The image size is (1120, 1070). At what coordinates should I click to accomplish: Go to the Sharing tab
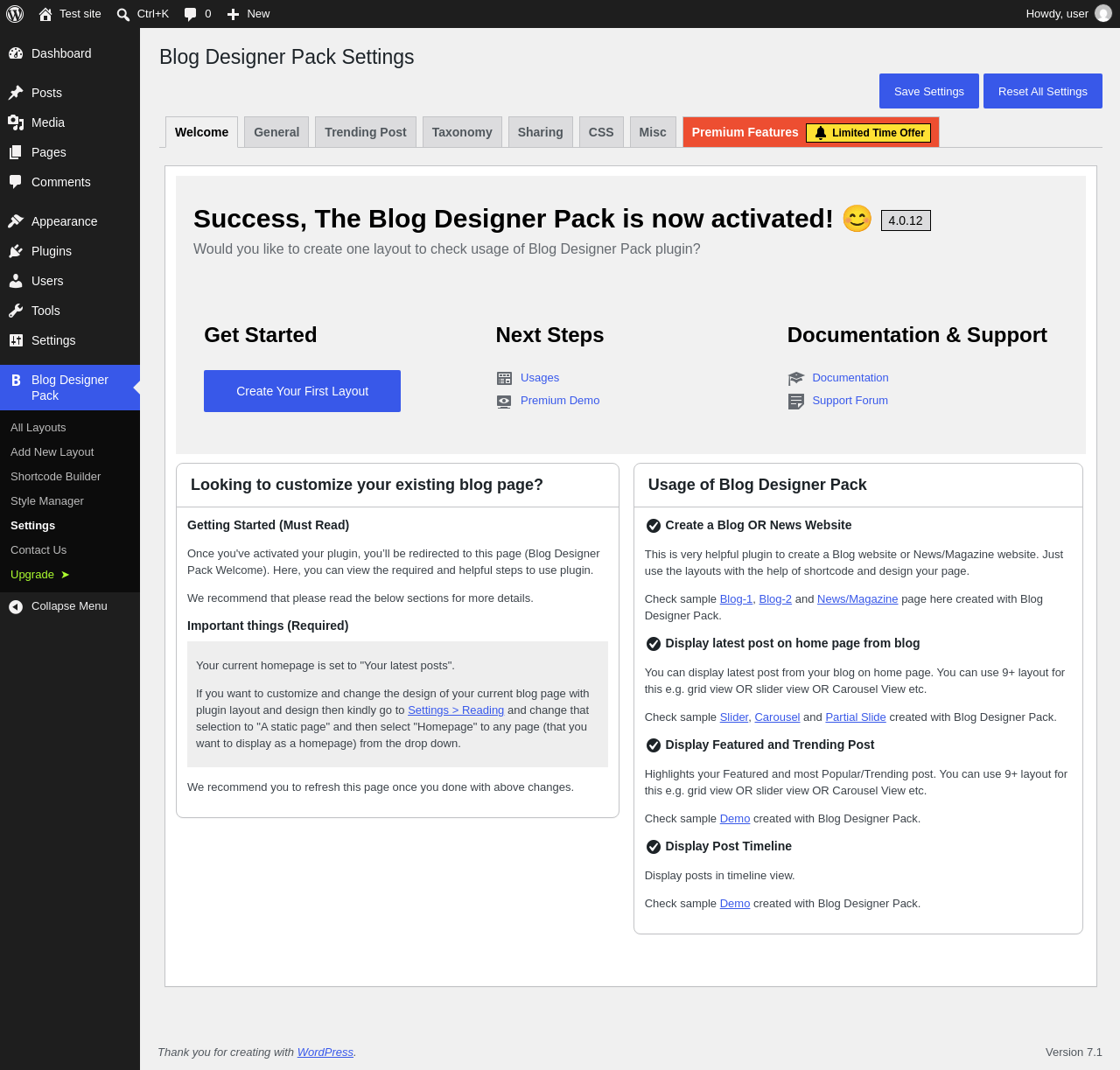[x=541, y=132]
